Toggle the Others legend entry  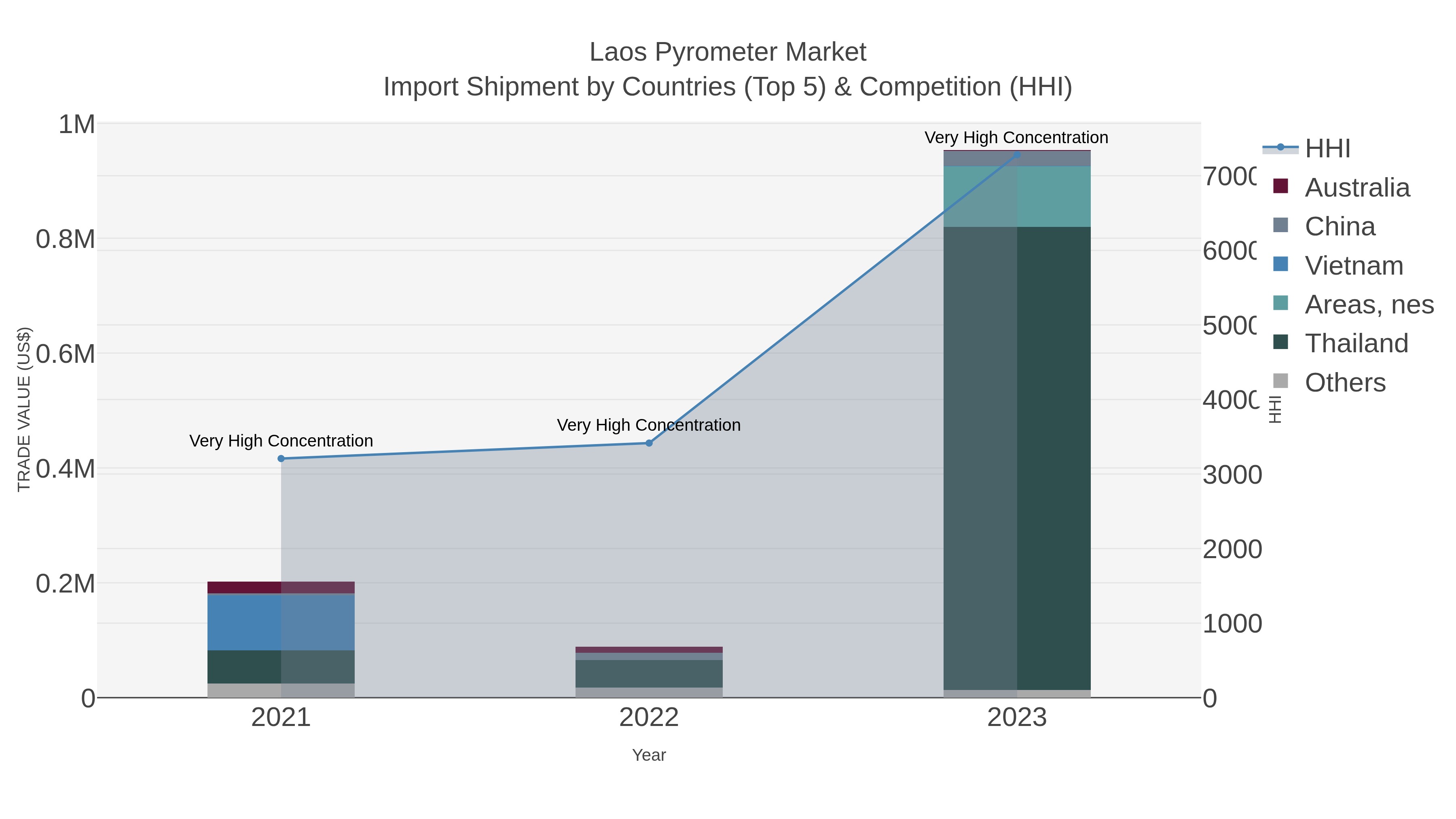coord(1329,383)
